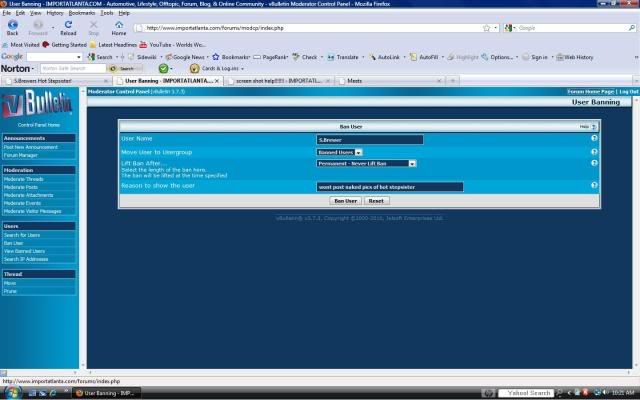Click help icon beside Reason to show row
Viewport: 640px width, 400px height.
[594, 186]
